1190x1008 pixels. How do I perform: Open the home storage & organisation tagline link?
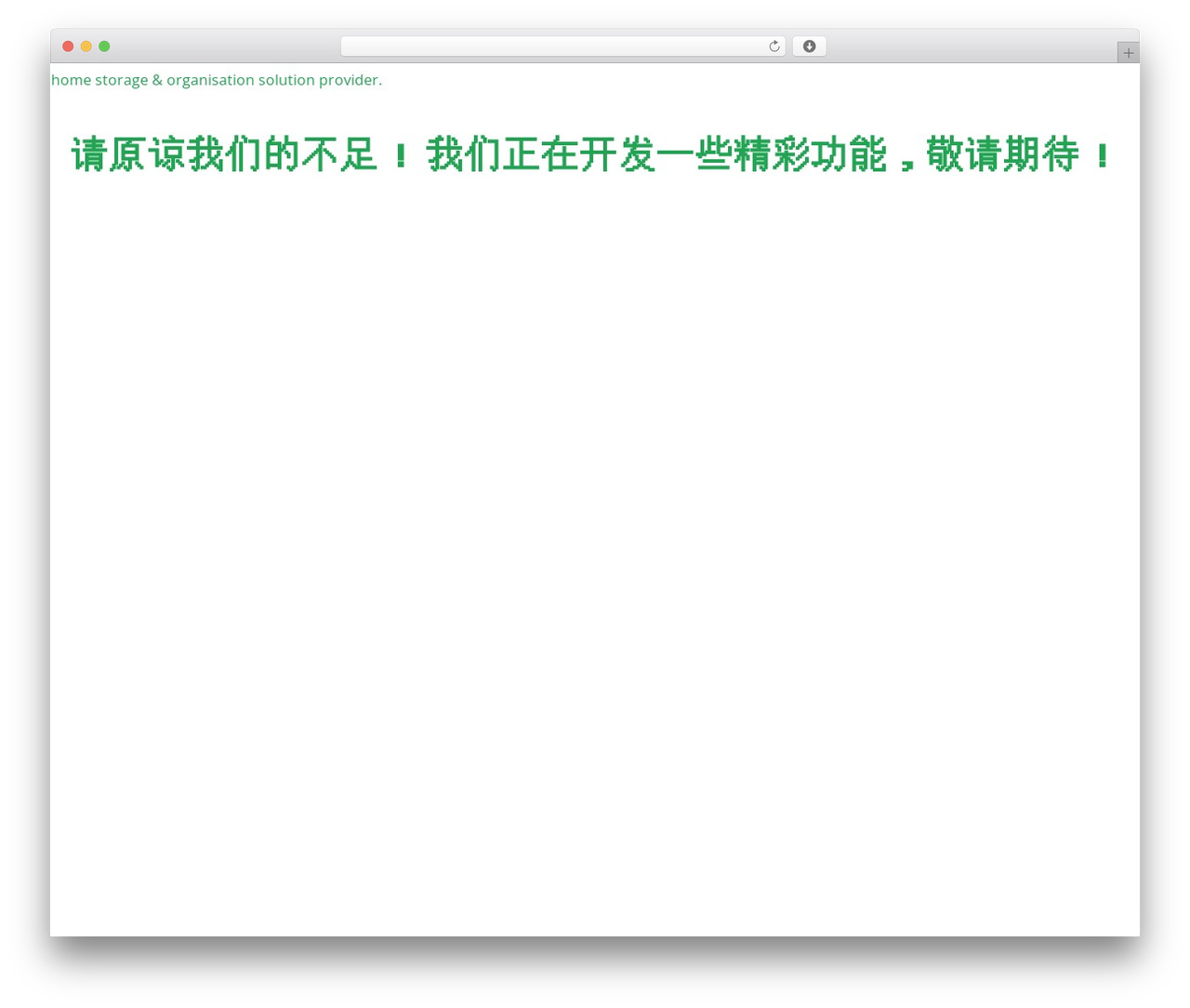pyautogui.click(x=217, y=80)
